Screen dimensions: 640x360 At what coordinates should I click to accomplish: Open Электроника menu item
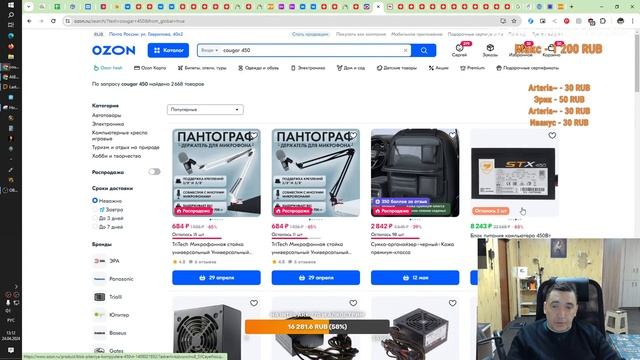[x=308, y=68]
